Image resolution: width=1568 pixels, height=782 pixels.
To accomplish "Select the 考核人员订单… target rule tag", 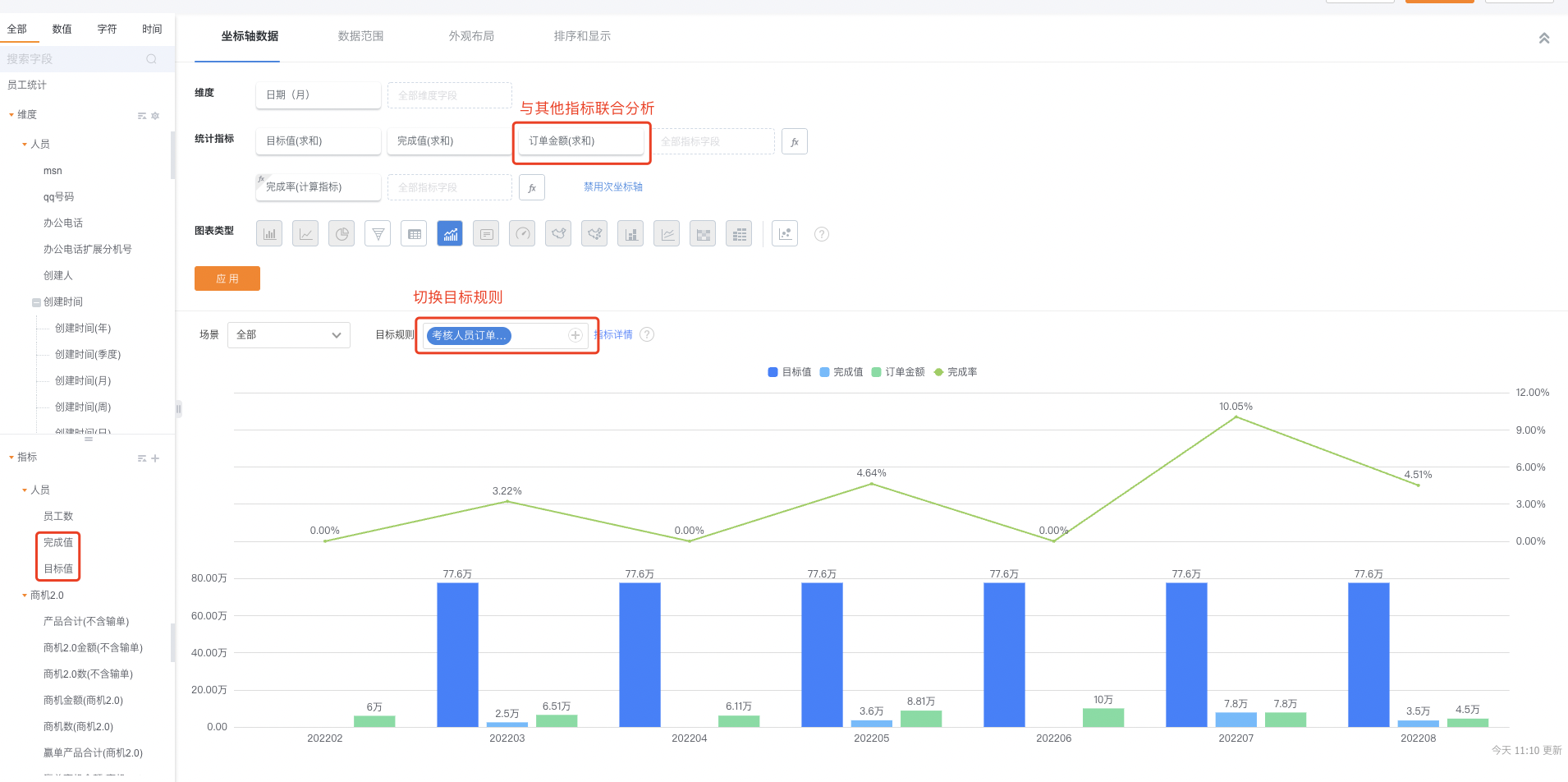I will tap(469, 335).
